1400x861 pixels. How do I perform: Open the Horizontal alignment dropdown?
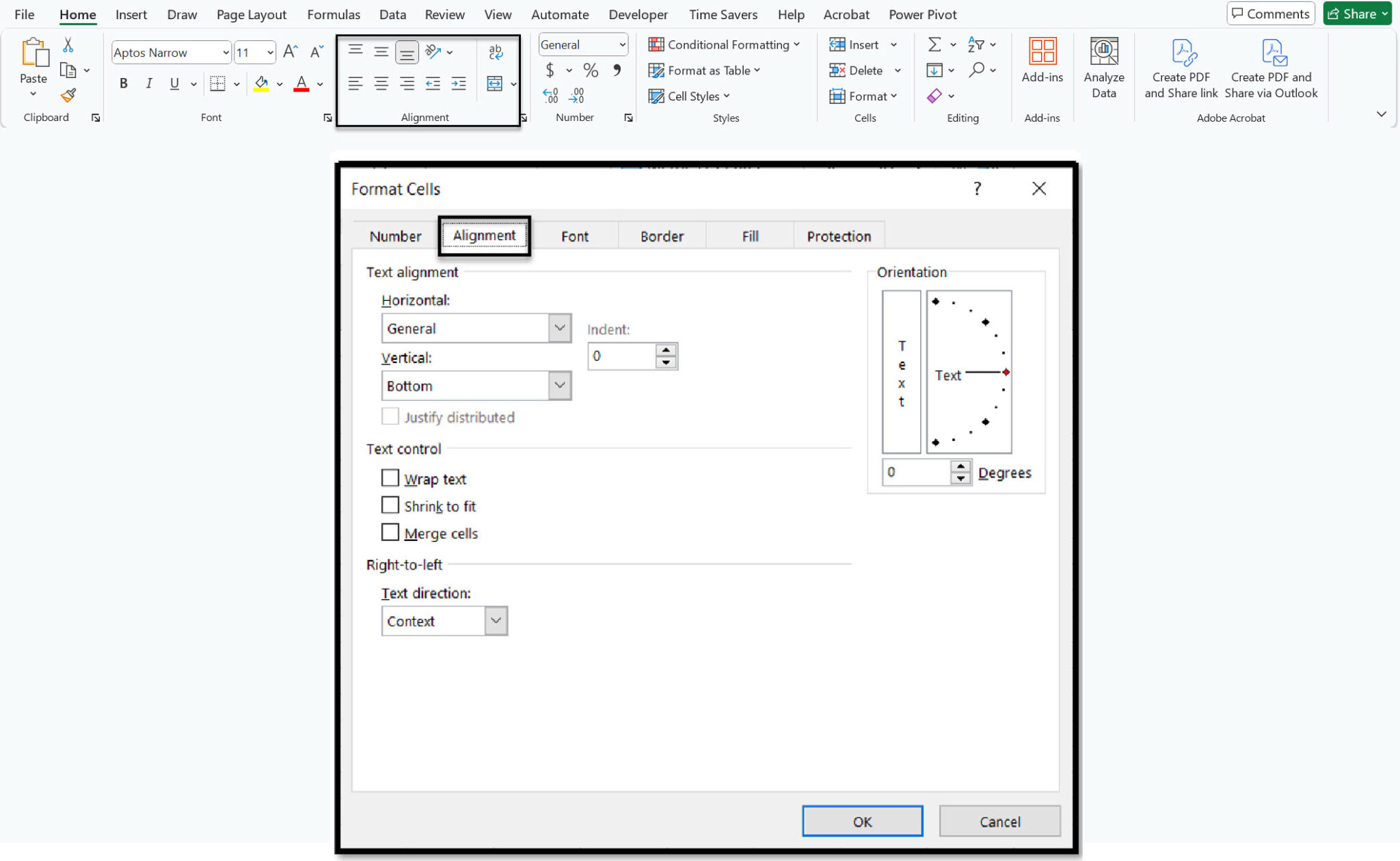(x=558, y=328)
